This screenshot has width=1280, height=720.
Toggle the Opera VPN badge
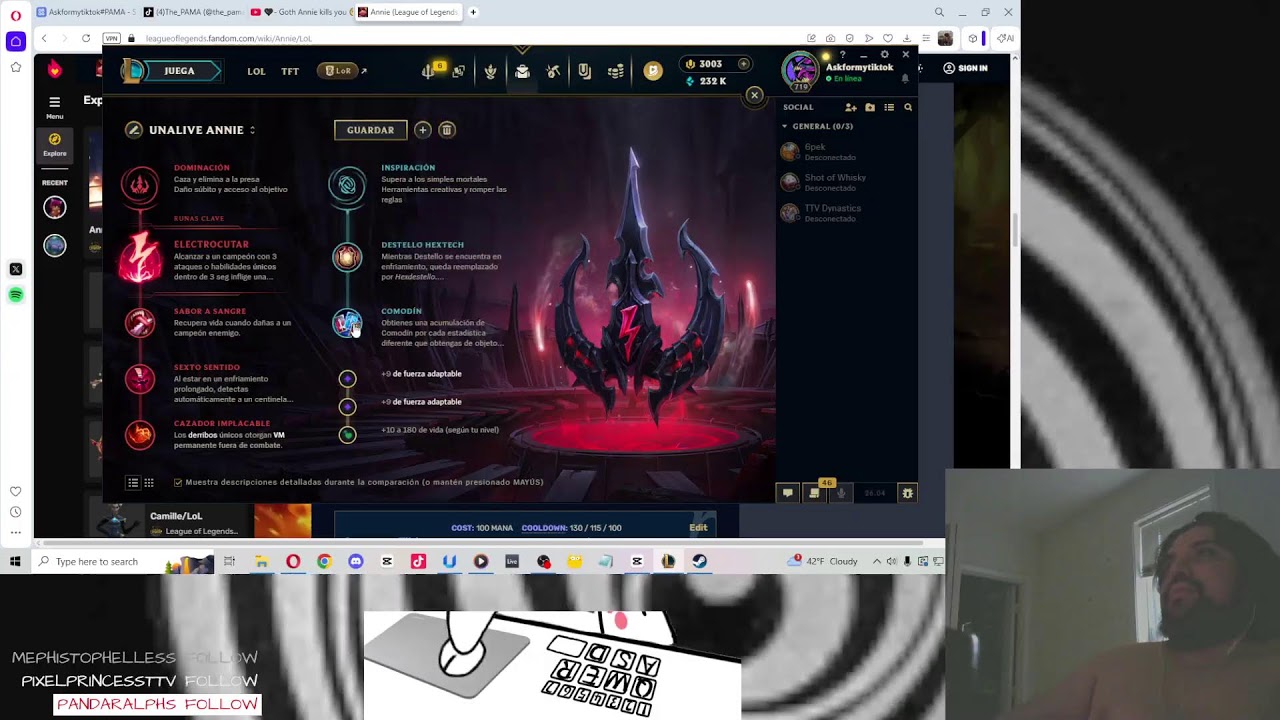(112, 38)
